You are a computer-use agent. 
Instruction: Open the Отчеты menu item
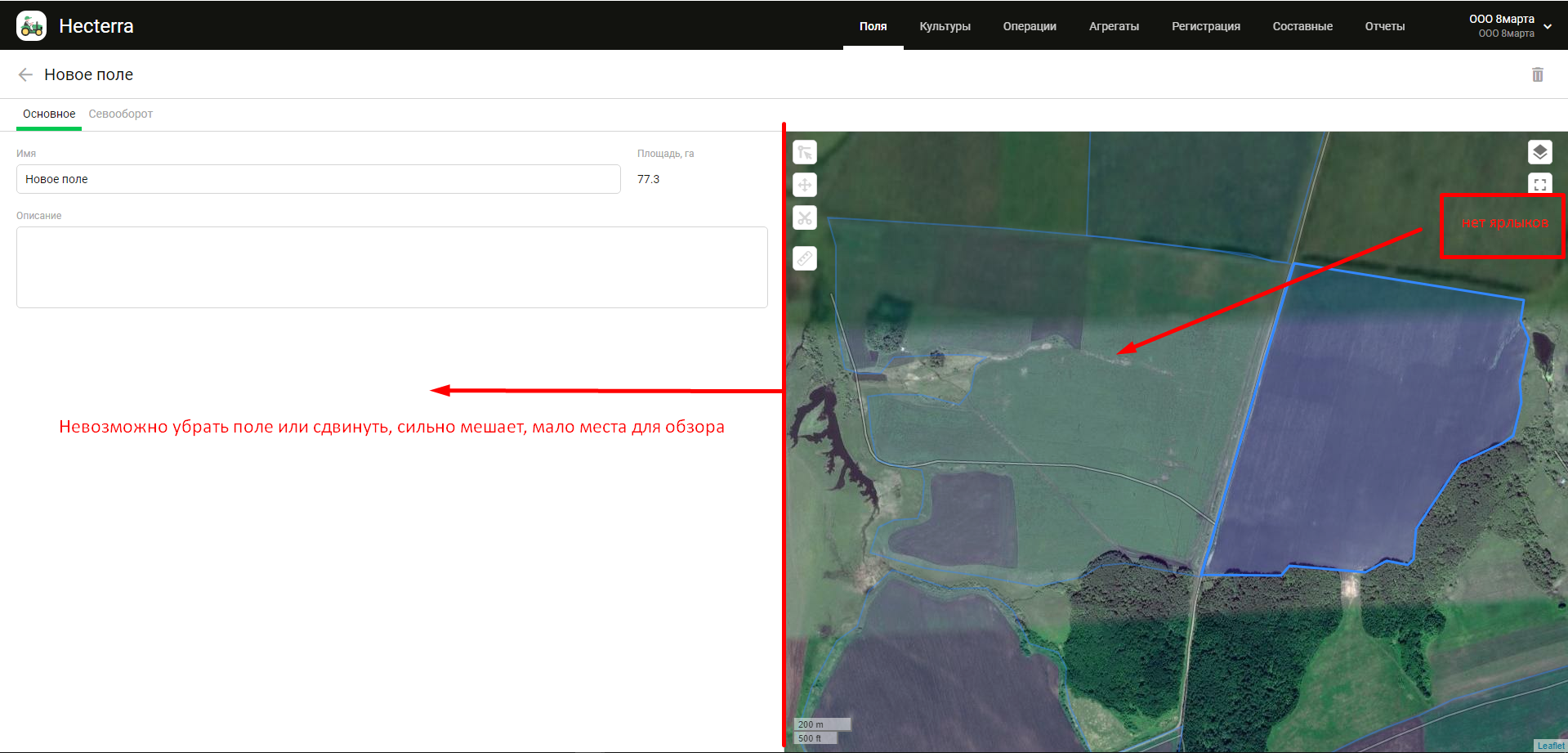pyautogui.click(x=1384, y=26)
